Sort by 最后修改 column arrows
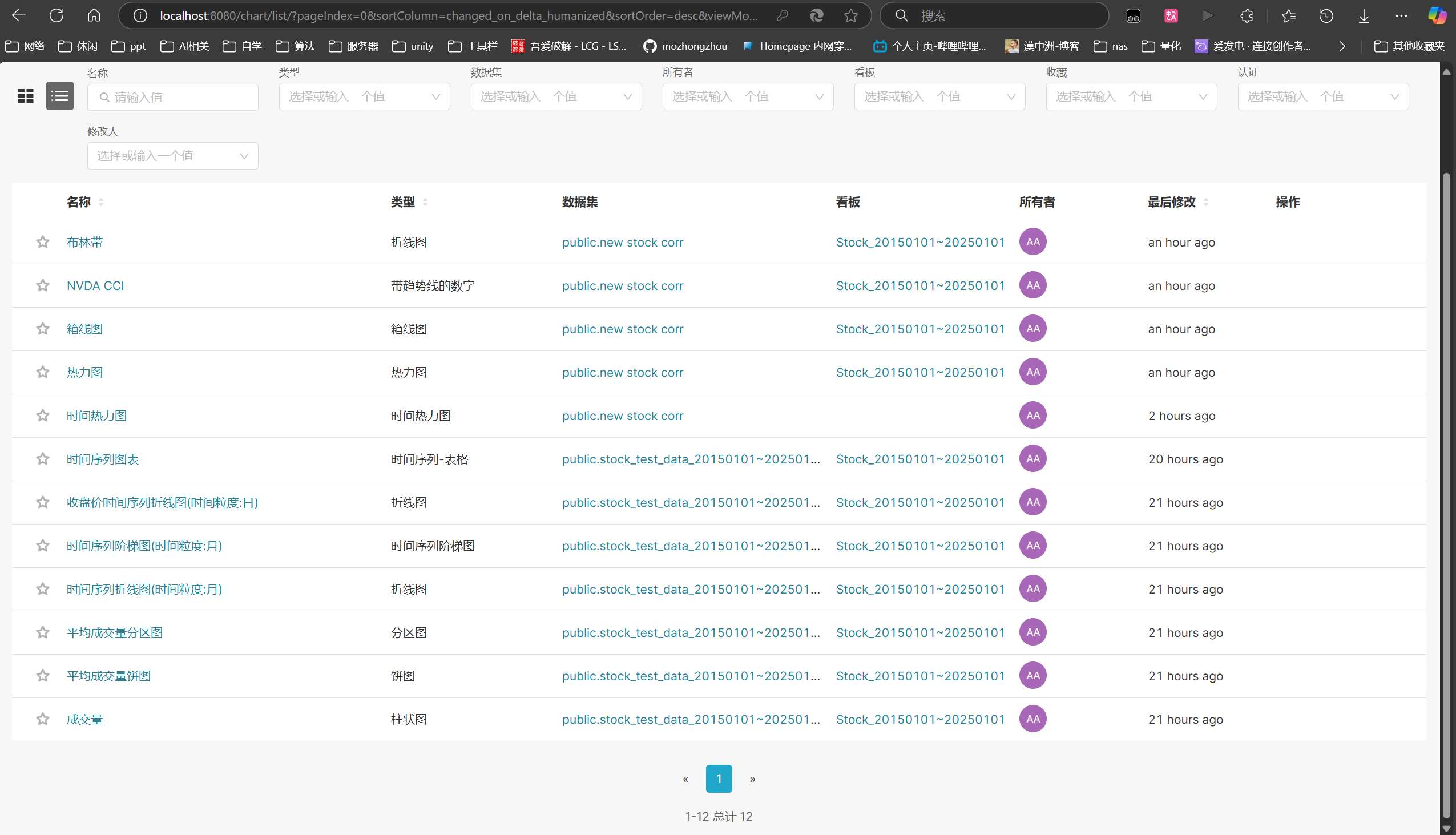 point(1205,202)
